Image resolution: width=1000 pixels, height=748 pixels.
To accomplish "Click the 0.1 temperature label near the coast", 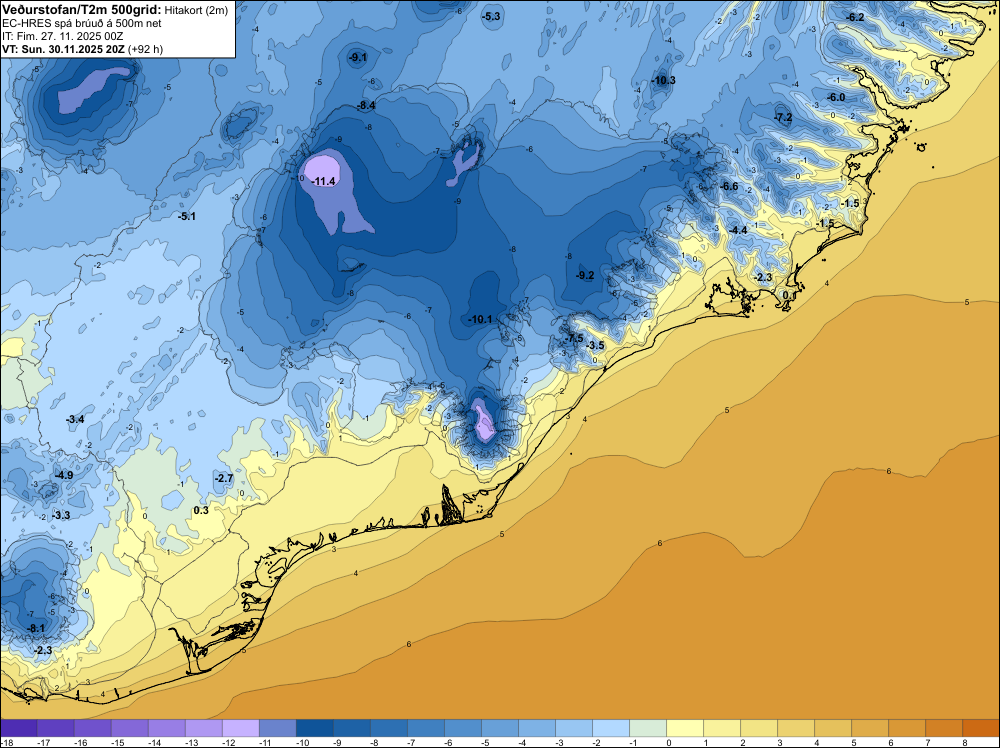I will (x=790, y=295).
